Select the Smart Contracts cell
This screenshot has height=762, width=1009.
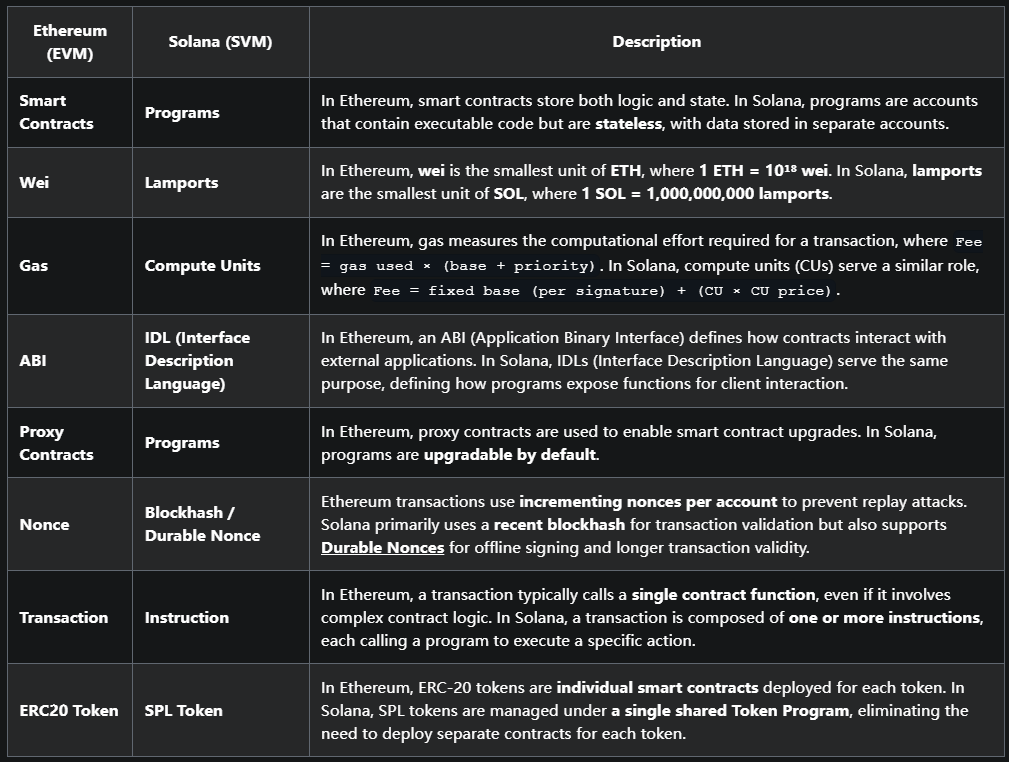coord(57,112)
